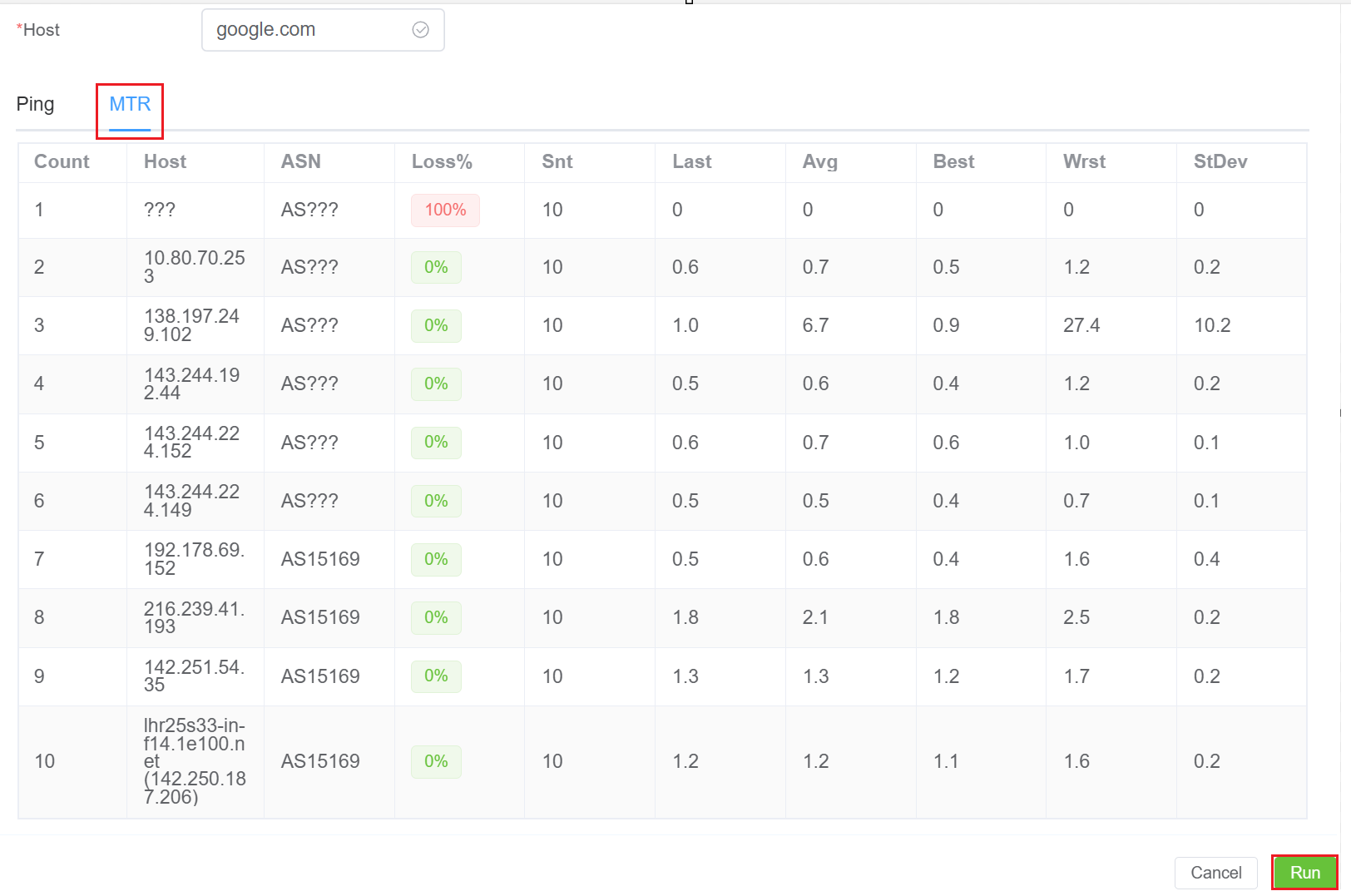1351x896 pixels.
Task: Click the Loss% column header
Action: click(442, 162)
